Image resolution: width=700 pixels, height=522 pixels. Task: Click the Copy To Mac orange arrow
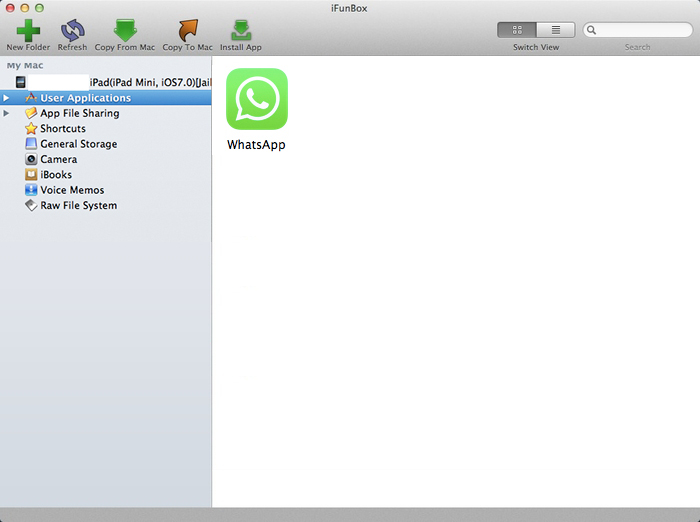tap(188, 30)
